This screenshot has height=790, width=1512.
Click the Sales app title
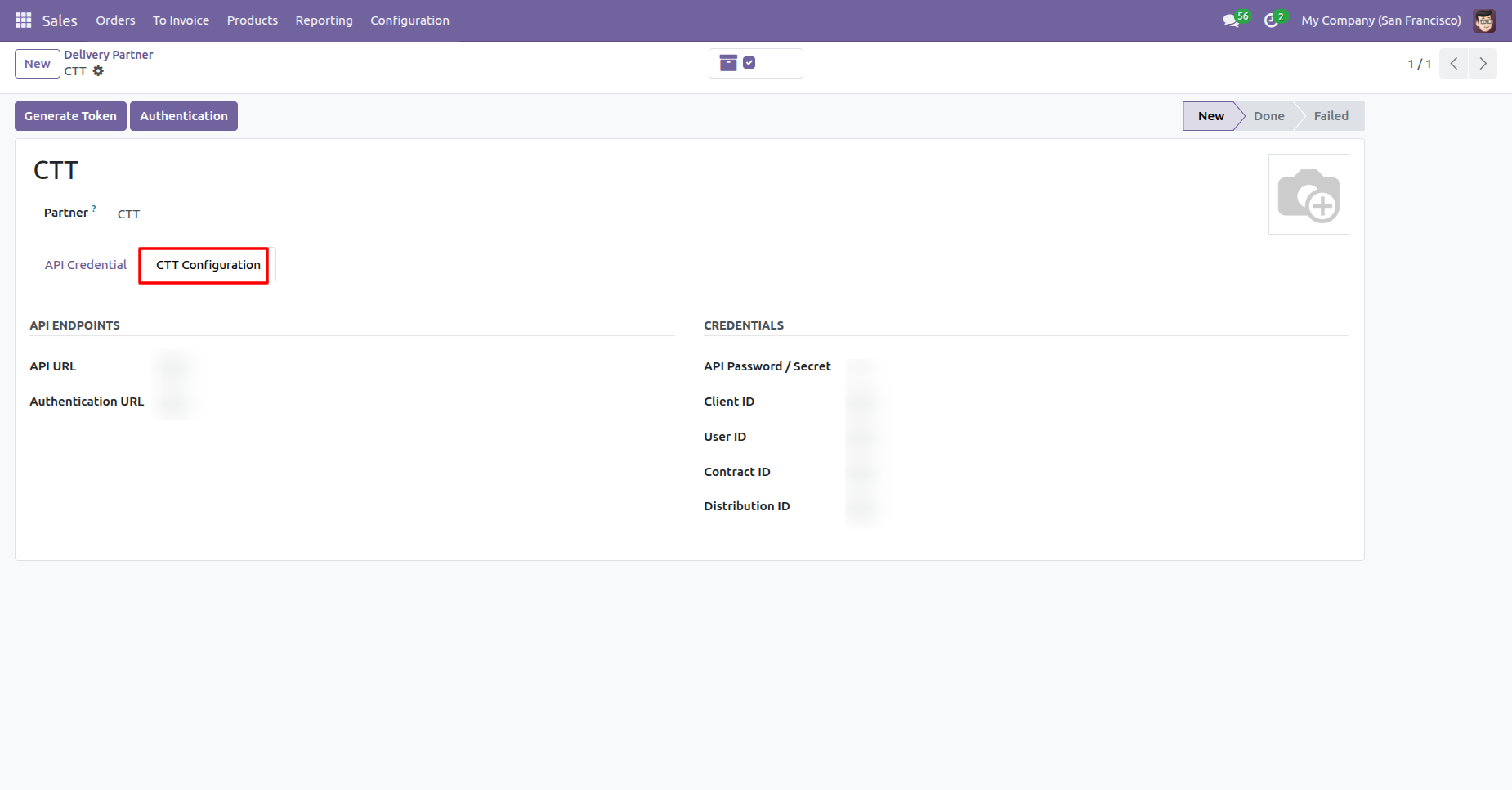[x=60, y=20]
